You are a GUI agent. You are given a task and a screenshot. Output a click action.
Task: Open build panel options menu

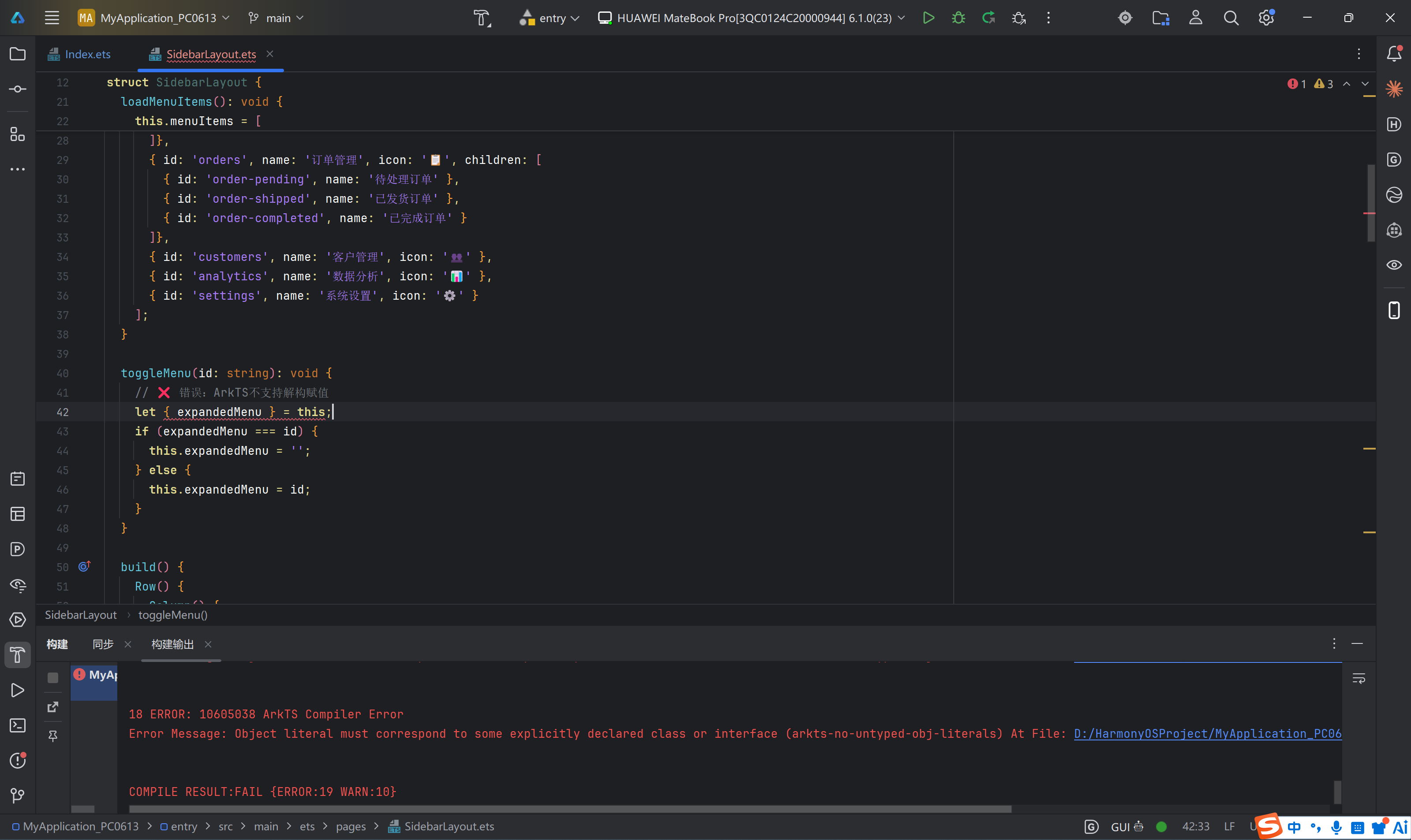pos(1334,643)
